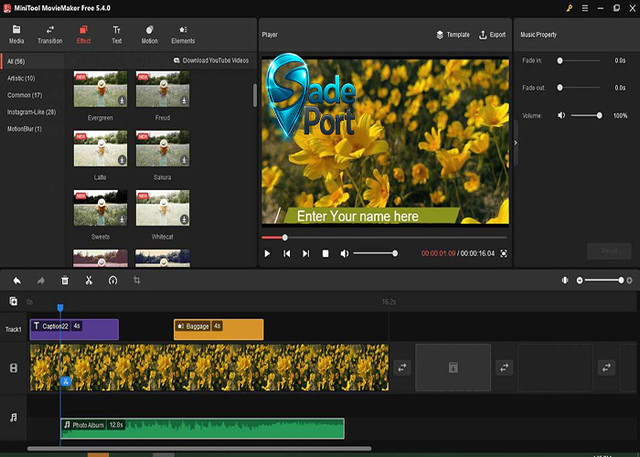The height and width of the screenshot is (457, 640).
Task: Download the Sweets effect
Action: pos(122,220)
